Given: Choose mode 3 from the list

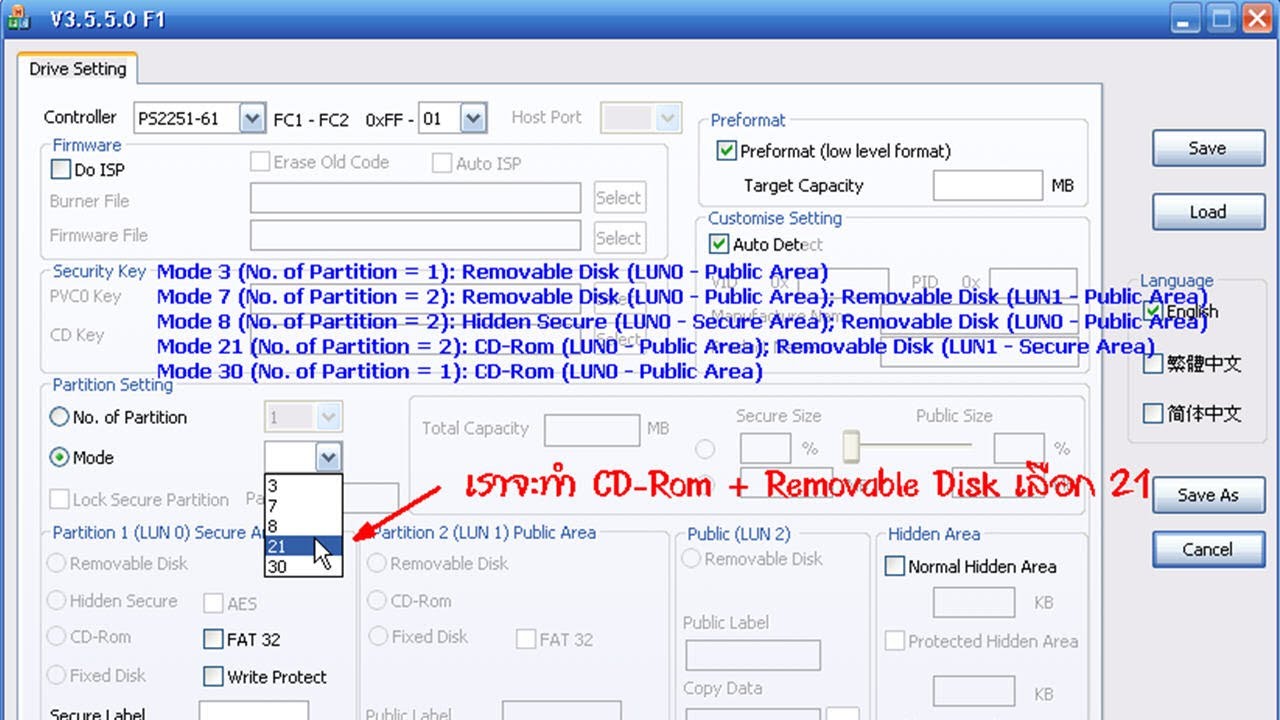Looking at the screenshot, I should point(303,487).
